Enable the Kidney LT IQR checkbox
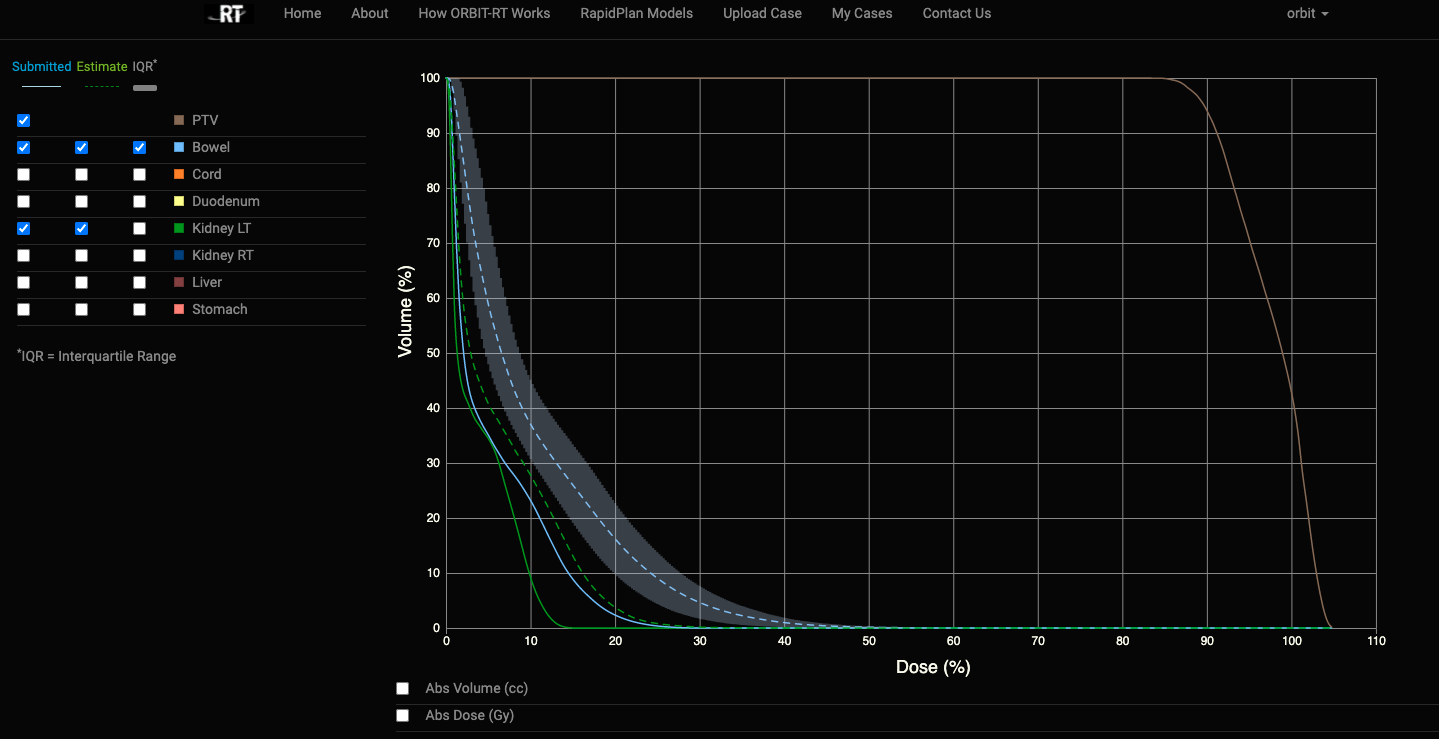 tap(140, 228)
